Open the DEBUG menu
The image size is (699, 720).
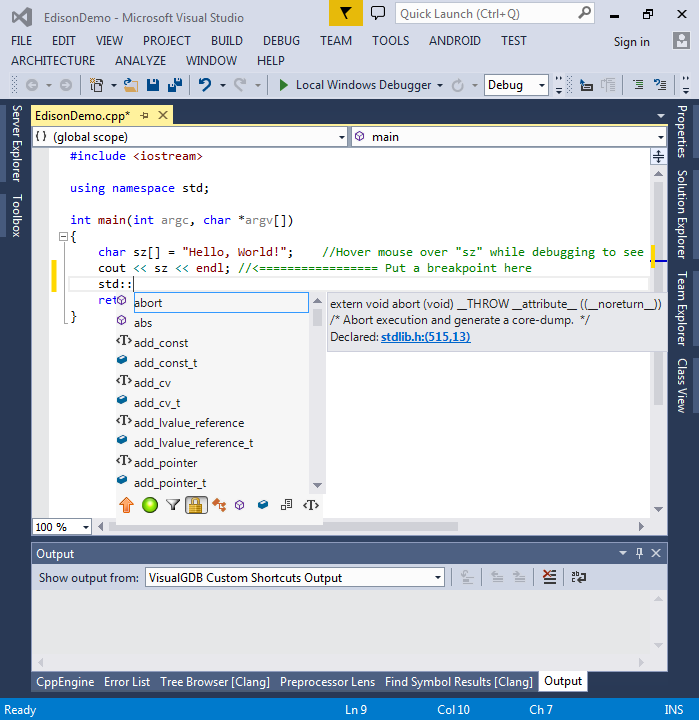click(281, 41)
